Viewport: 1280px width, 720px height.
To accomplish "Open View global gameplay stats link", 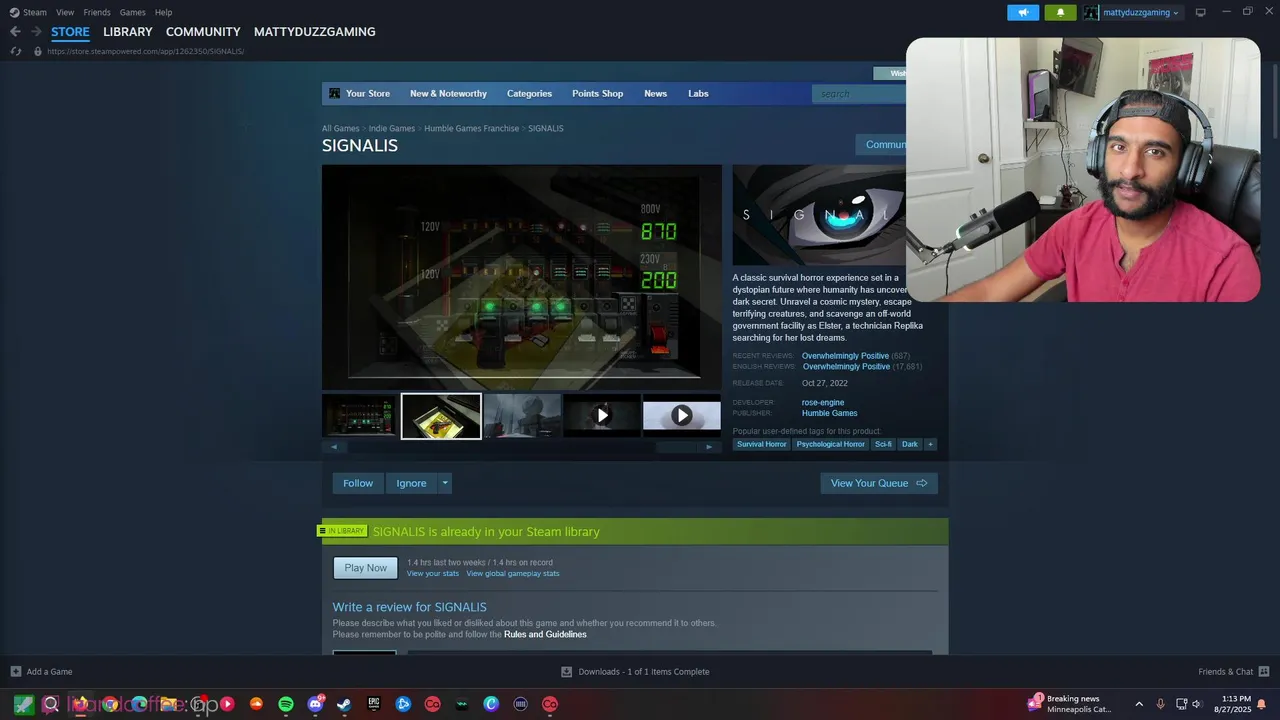I will click(x=513, y=574).
